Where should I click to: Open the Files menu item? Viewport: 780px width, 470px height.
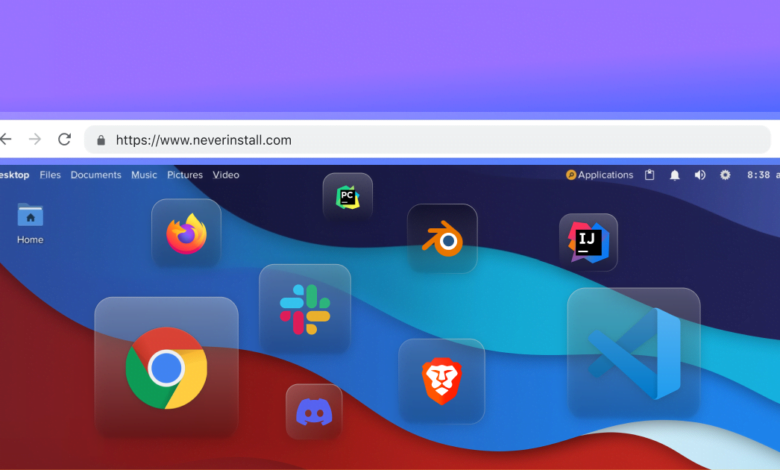(x=50, y=175)
